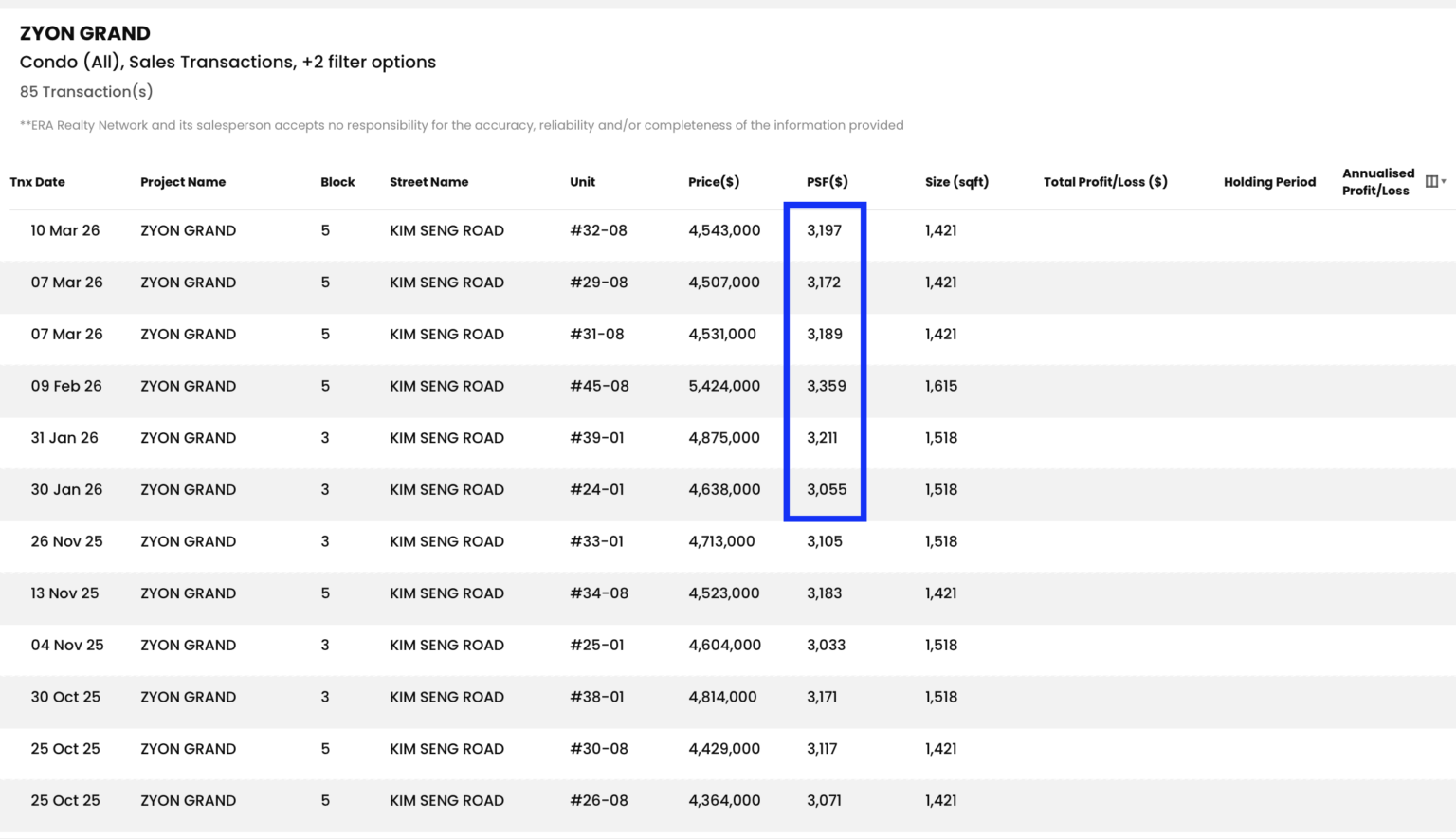Select the 10 Mar 26 transaction row
The image size is (1456, 839).
click(728, 230)
